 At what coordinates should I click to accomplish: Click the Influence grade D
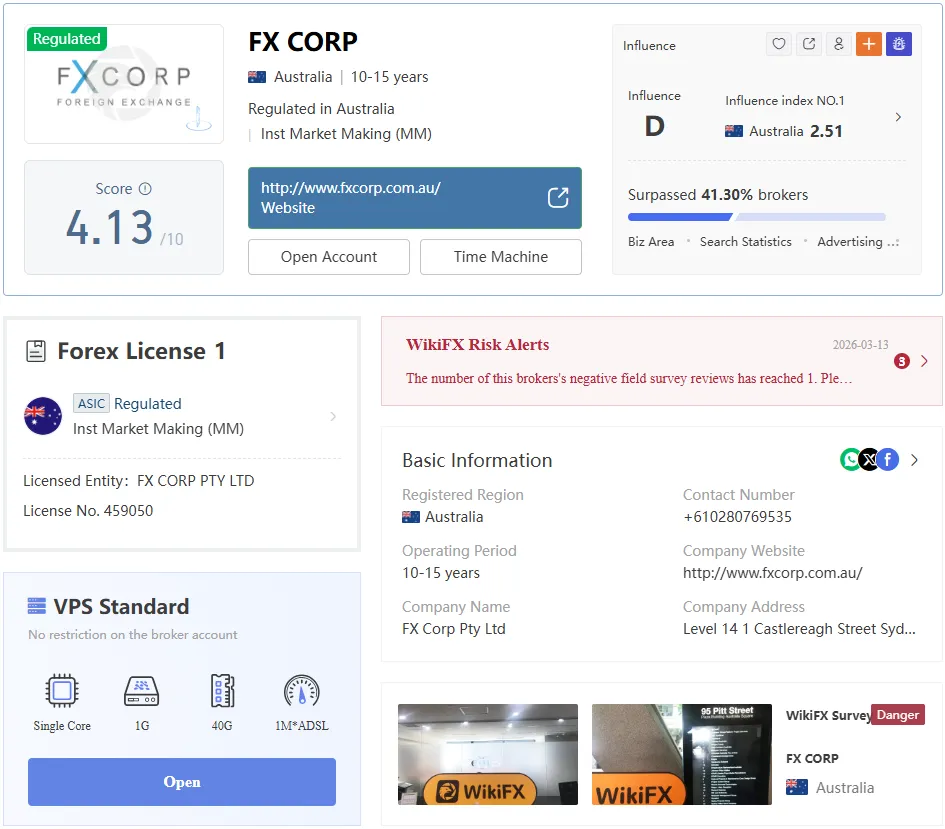point(655,126)
